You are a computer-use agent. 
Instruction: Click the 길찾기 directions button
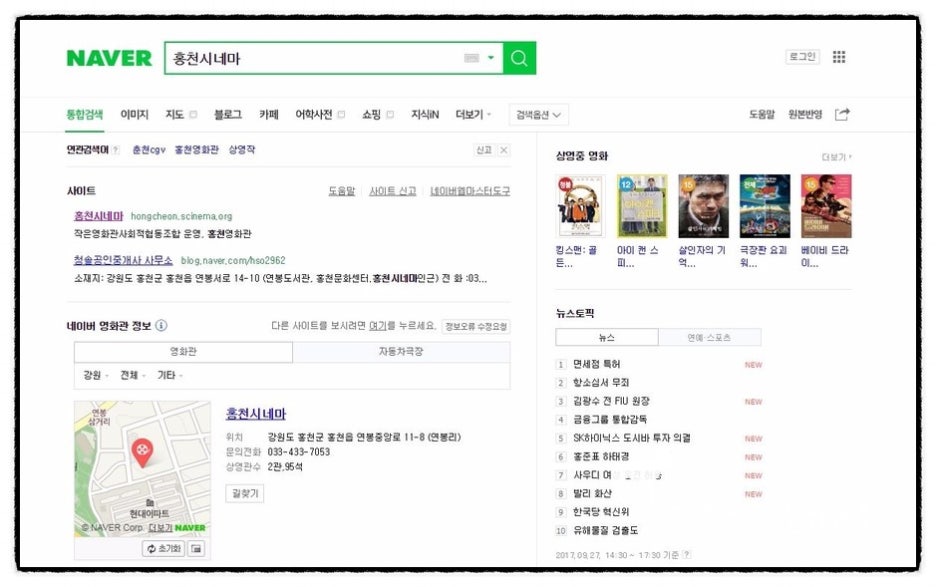(245, 493)
